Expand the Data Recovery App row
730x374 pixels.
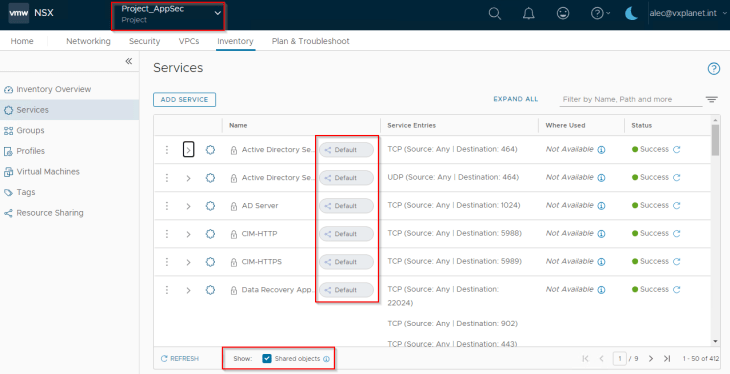pyautogui.click(x=188, y=290)
